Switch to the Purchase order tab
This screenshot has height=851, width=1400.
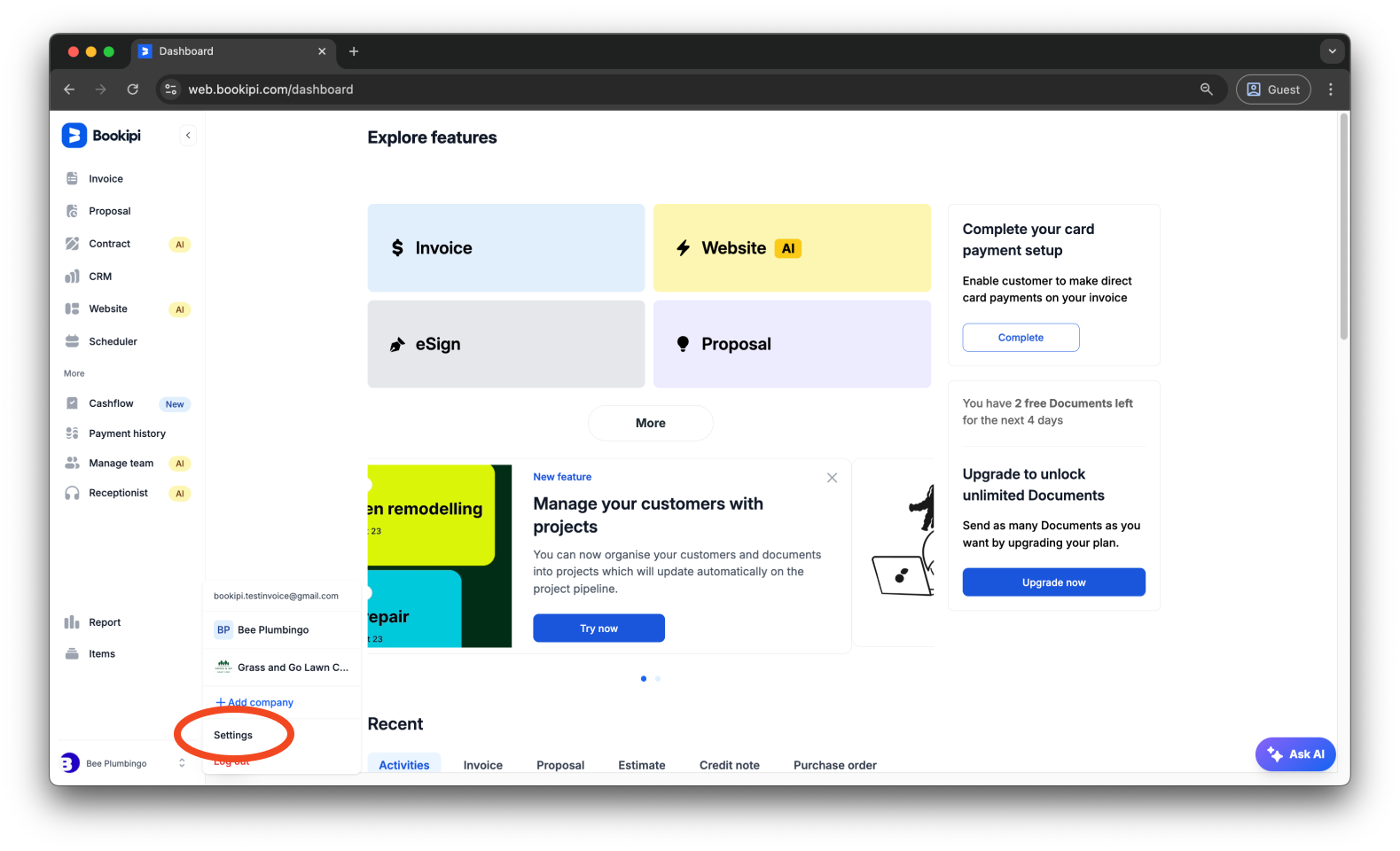(x=835, y=765)
